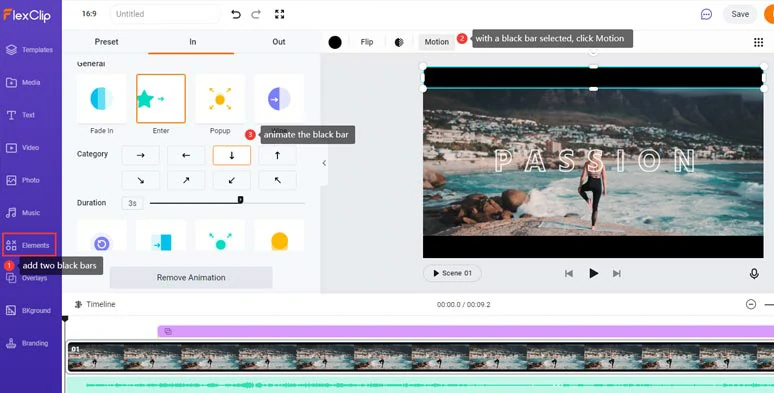This screenshot has width=774, height=393.
Task: Select the purple overlay track
Action: [x=465, y=331]
